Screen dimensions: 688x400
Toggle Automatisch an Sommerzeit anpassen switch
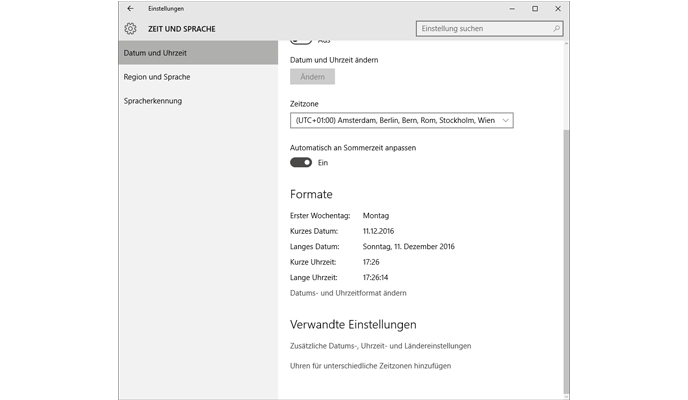pos(300,162)
